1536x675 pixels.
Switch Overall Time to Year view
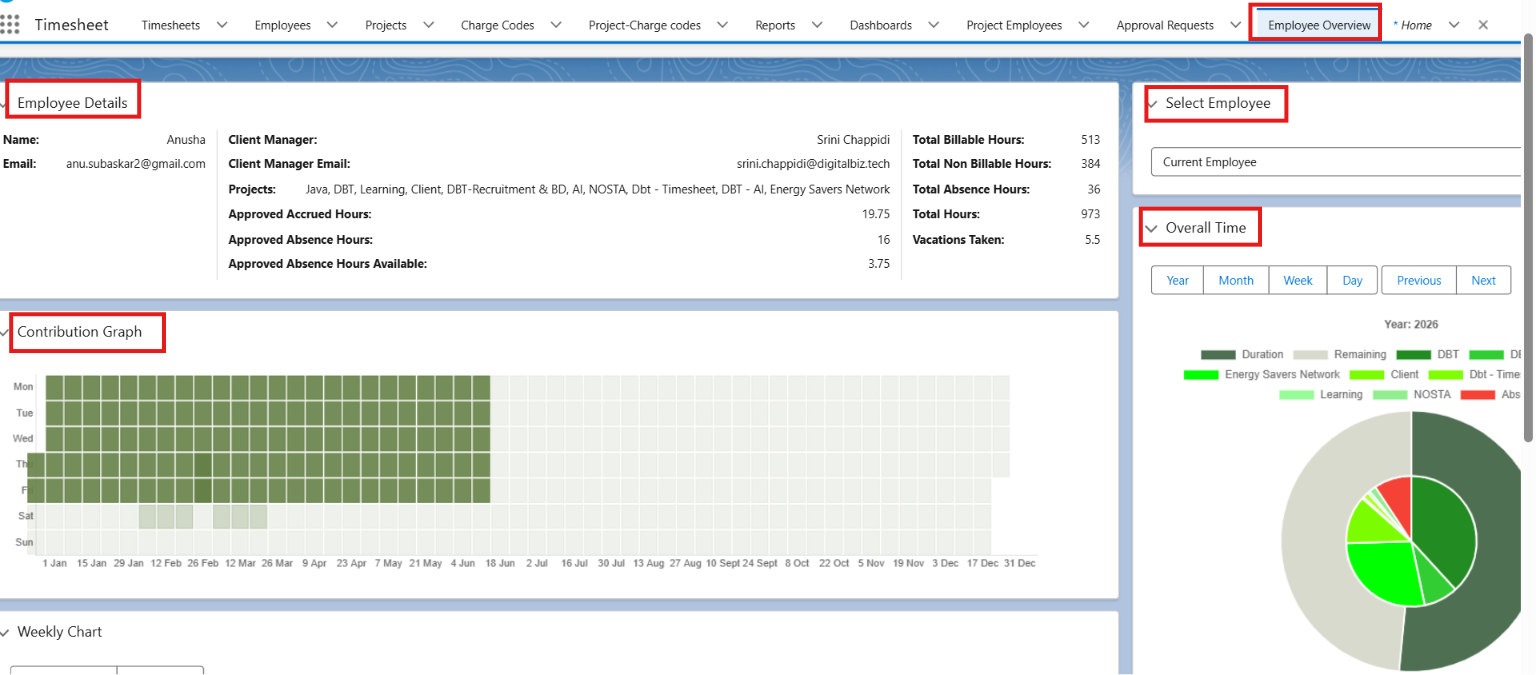pyautogui.click(x=1177, y=280)
